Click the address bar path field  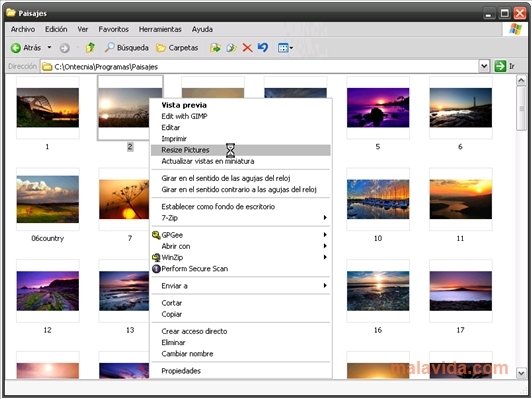coord(260,66)
